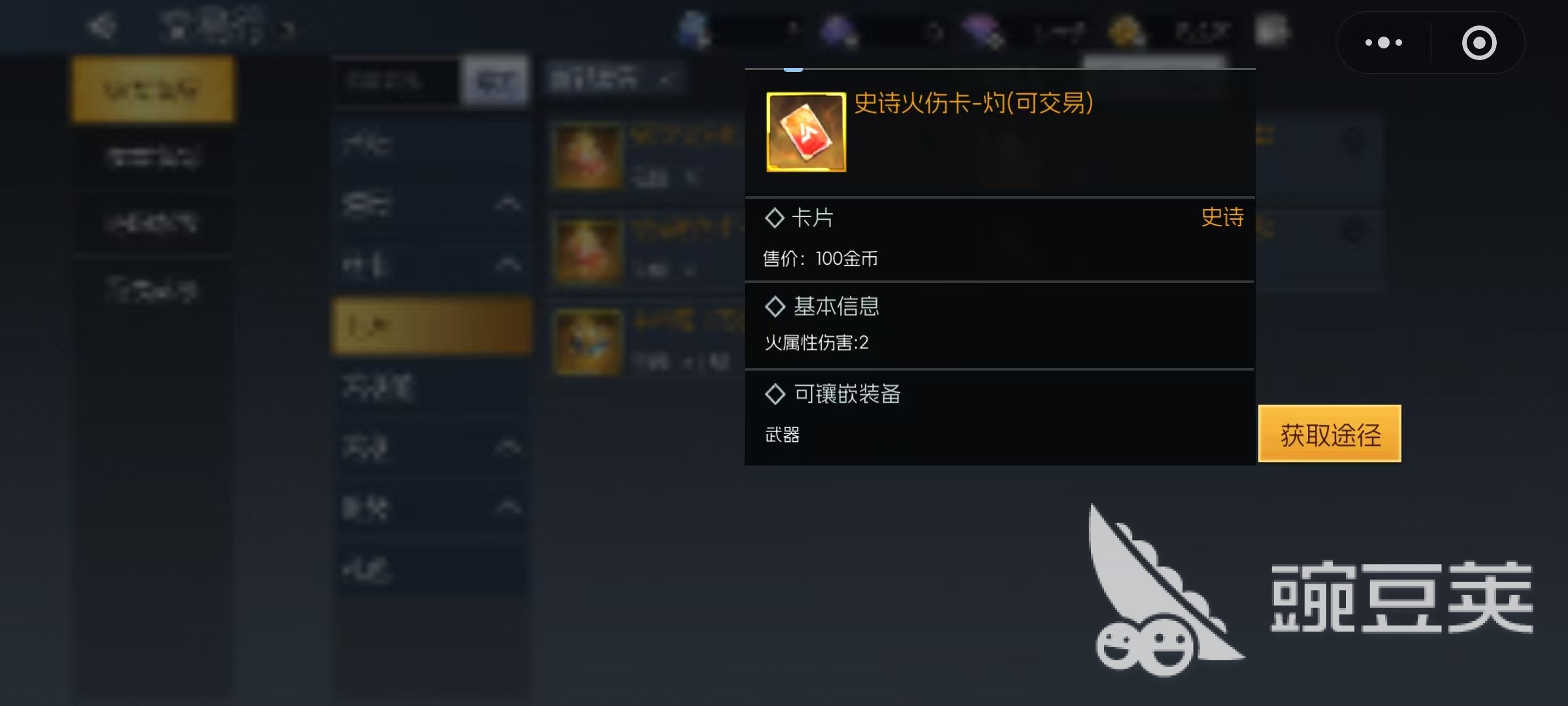Click the 史诗火伤卡-灼 card icon
This screenshot has width=1568, height=706.
pos(806,132)
